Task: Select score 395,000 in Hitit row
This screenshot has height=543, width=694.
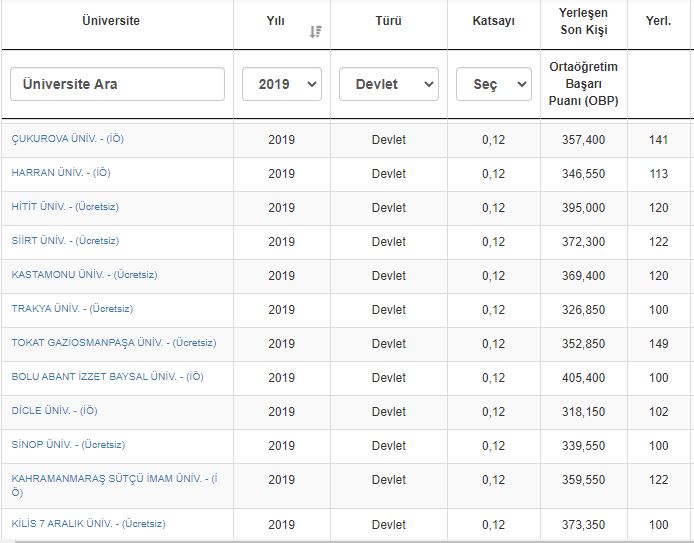Action: tap(583, 208)
